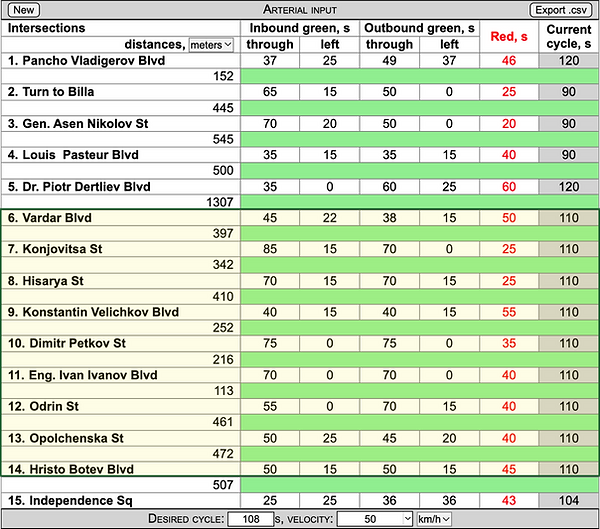Click the desired cycle input field
The image size is (600, 529).
pyautogui.click(x=251, y=519)
